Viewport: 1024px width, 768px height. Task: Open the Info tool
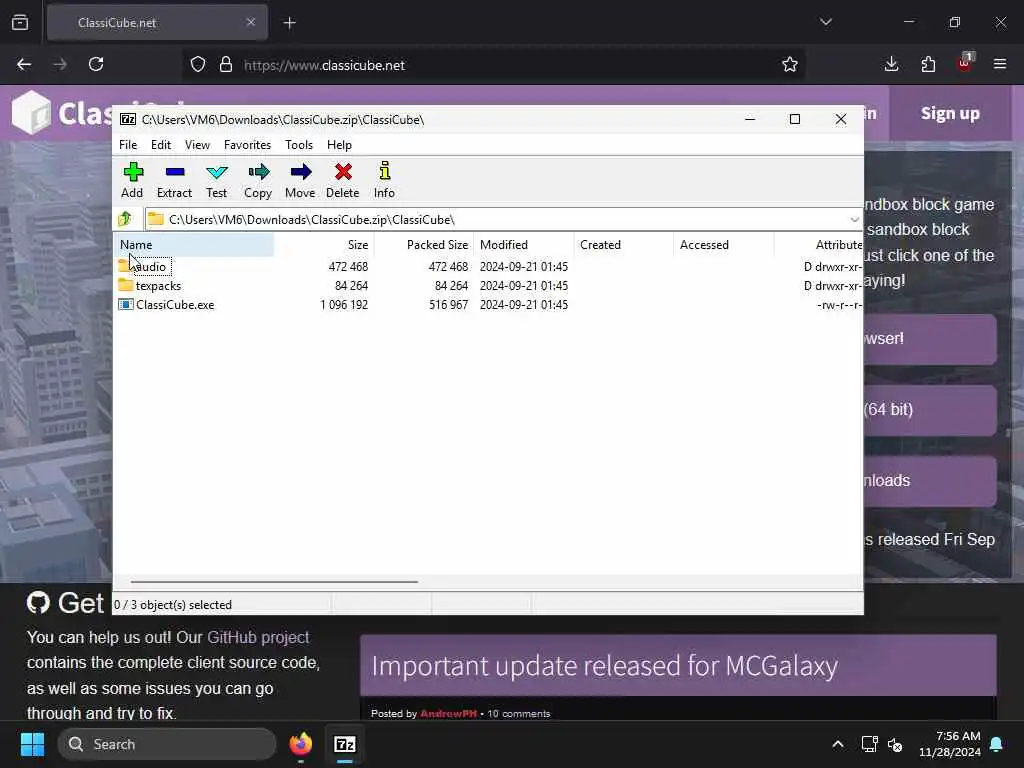[x=384, y=180]
